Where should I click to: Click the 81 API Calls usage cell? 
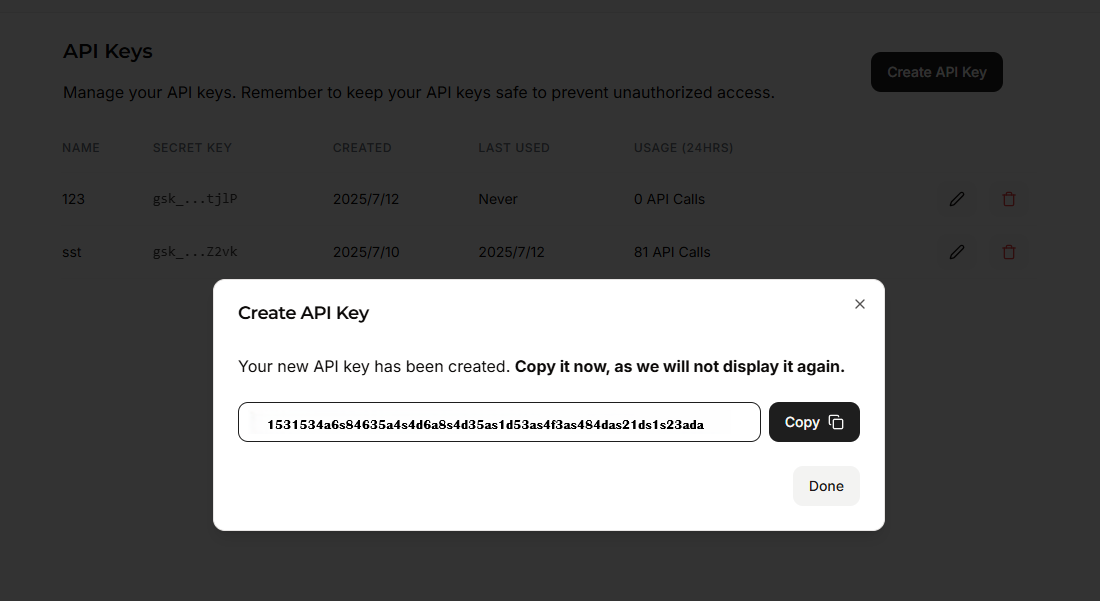(672, 252)
